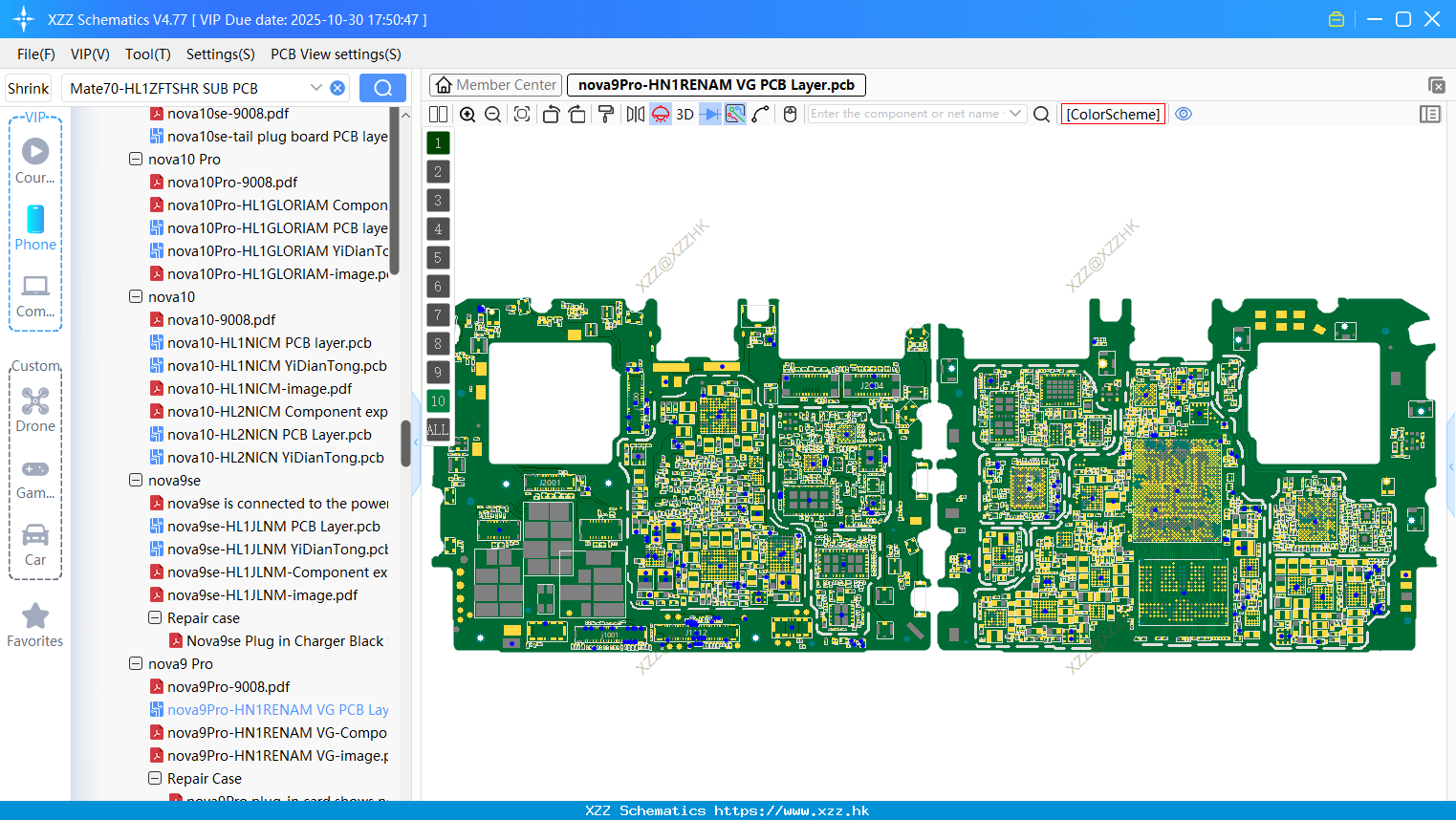This screenshot has height=820, width=1456.
Task: Show PCB layer 1
Action: click(438, 143)
